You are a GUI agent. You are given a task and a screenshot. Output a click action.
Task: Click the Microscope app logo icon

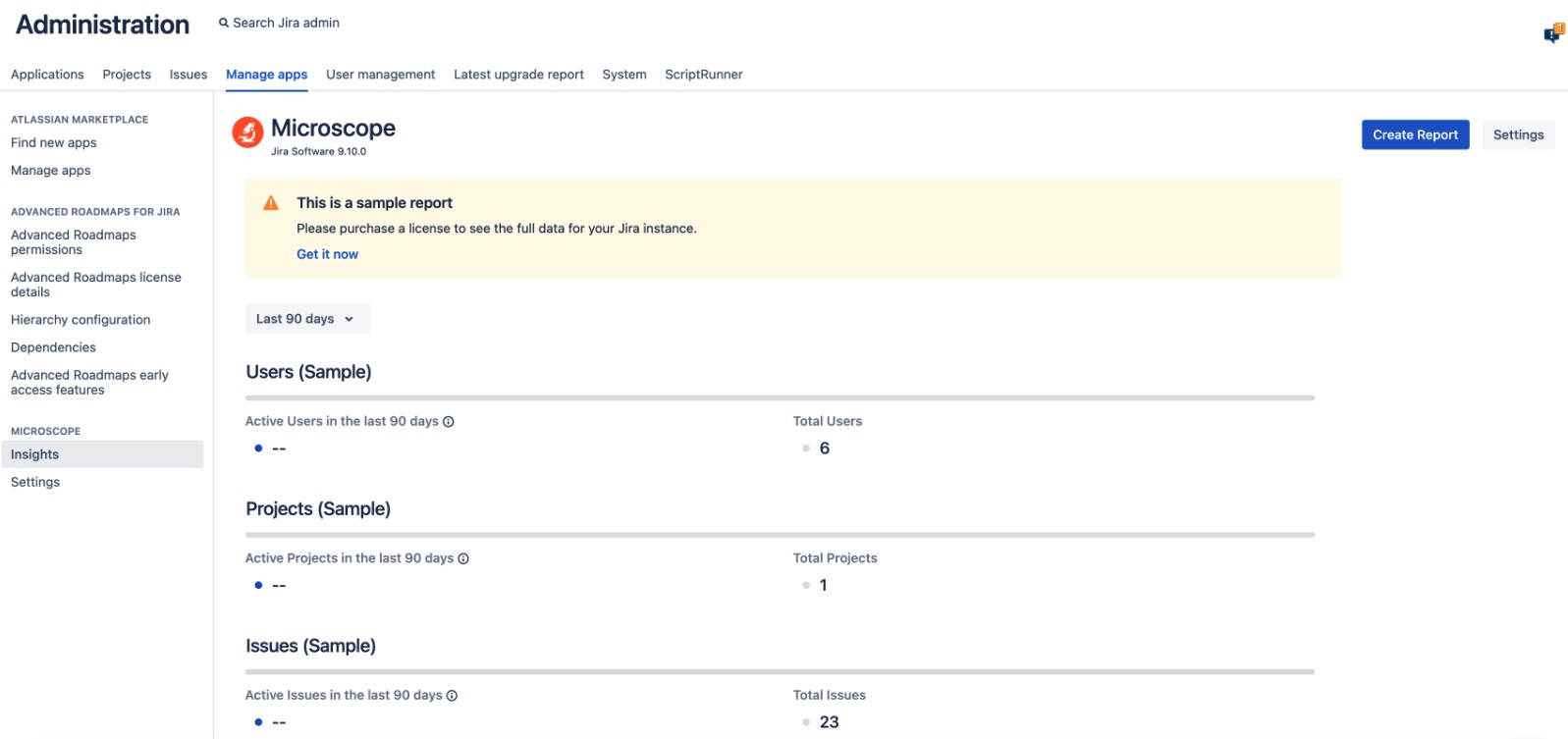point(247,132)
